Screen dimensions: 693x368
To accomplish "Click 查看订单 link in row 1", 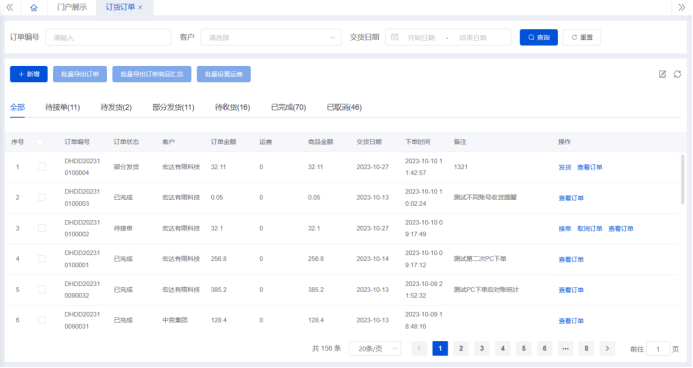I will click(590, 167).
